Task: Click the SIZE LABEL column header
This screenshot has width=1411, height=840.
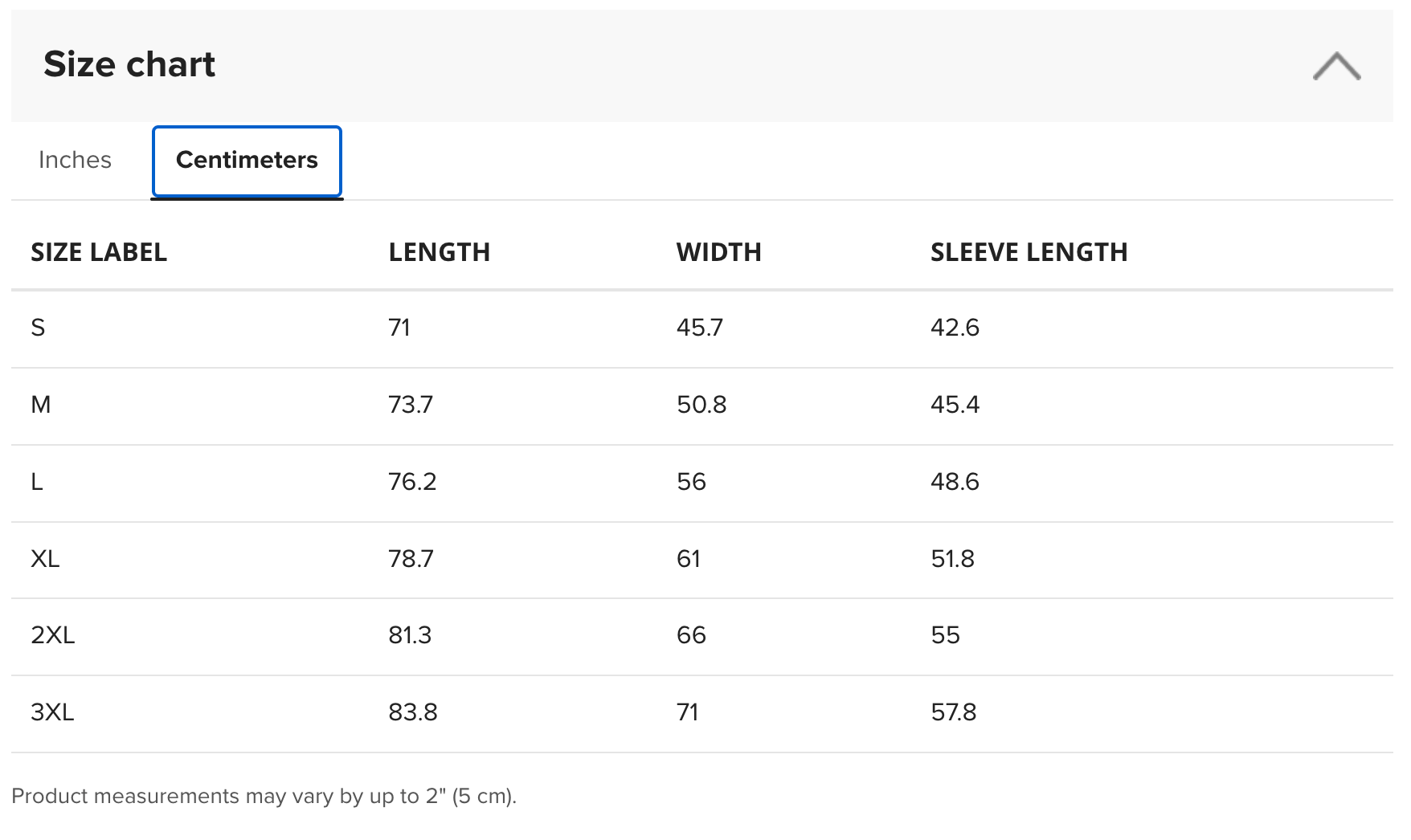Action: click(x=99, y=252)
